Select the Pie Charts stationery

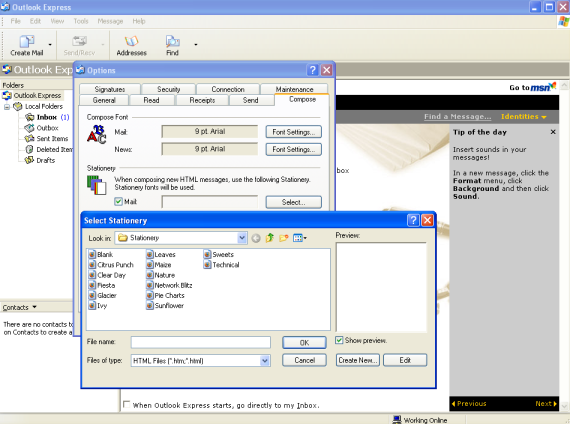[x=165, y=296]
